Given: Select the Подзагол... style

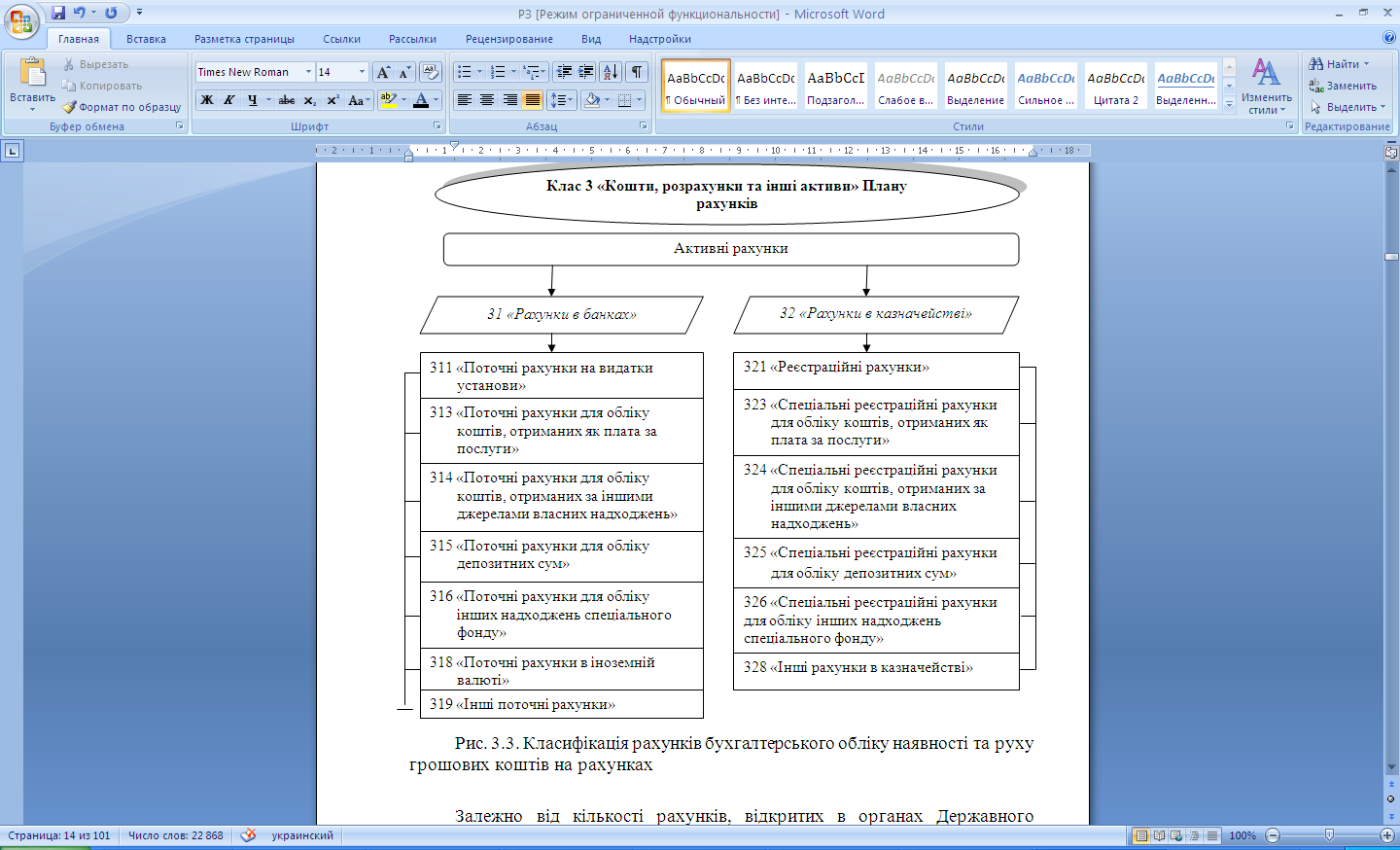Looking at the screenshot, I should [x=836, y=86].
